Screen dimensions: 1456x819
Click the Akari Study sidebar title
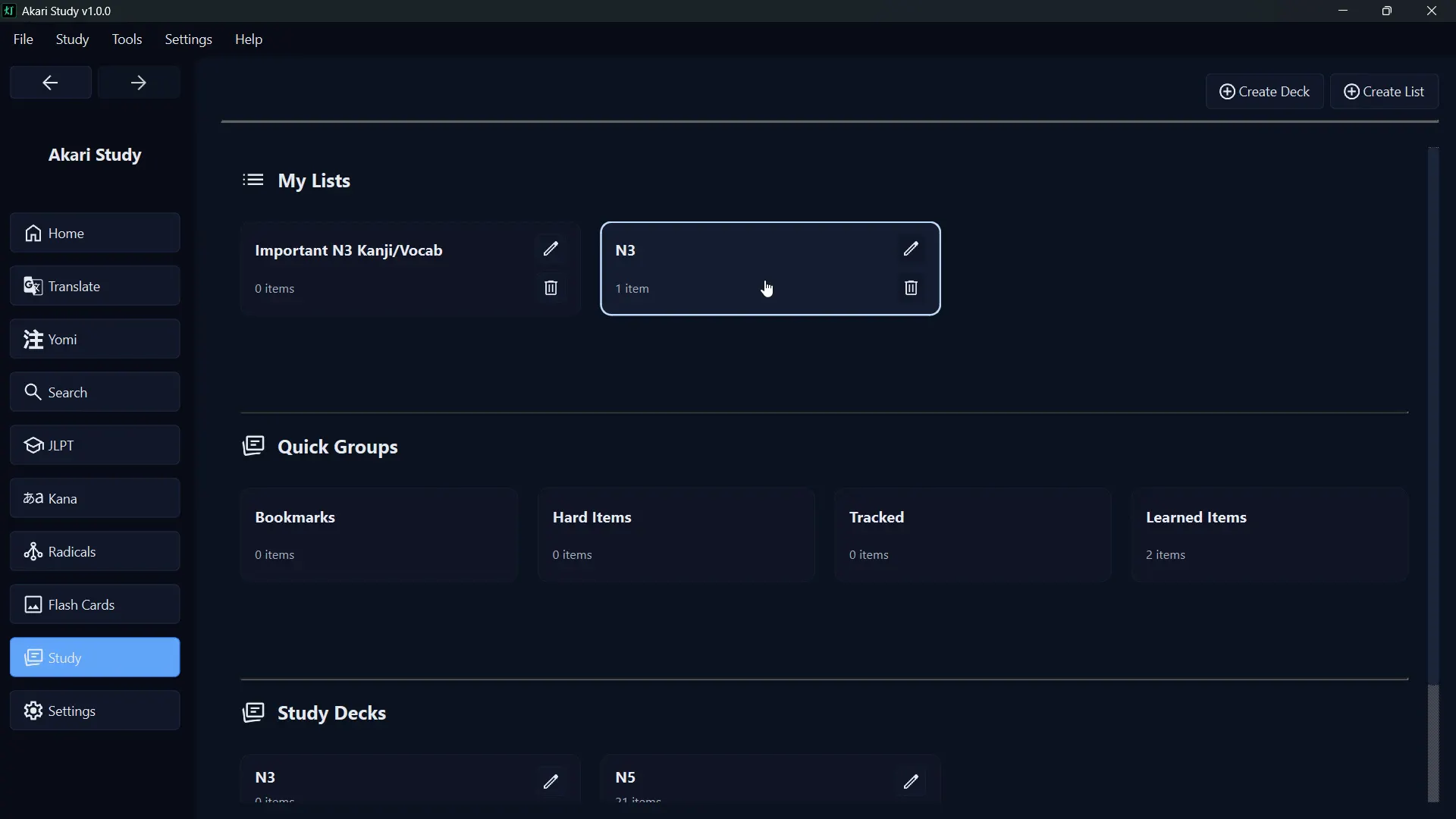(x=95, y=155)
